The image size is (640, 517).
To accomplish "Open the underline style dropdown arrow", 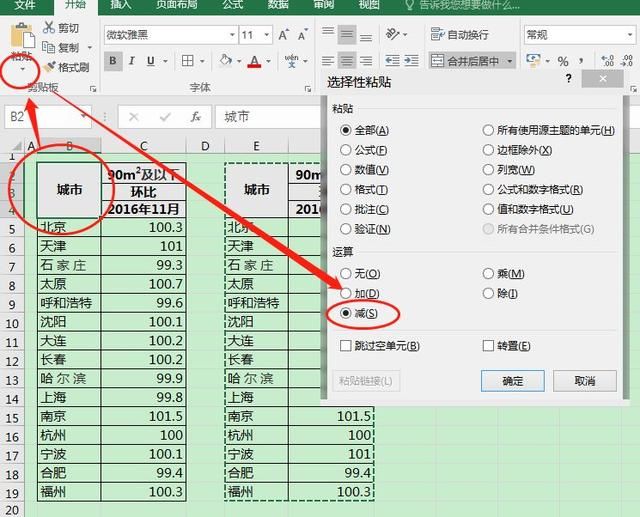I will point(165,61).
